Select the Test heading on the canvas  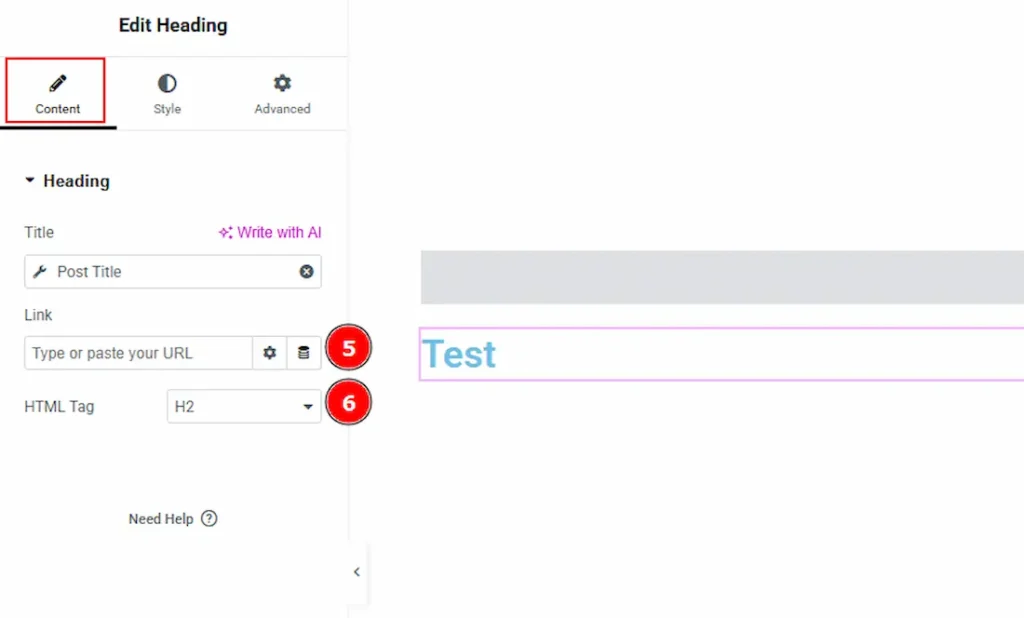coord(459,354)
